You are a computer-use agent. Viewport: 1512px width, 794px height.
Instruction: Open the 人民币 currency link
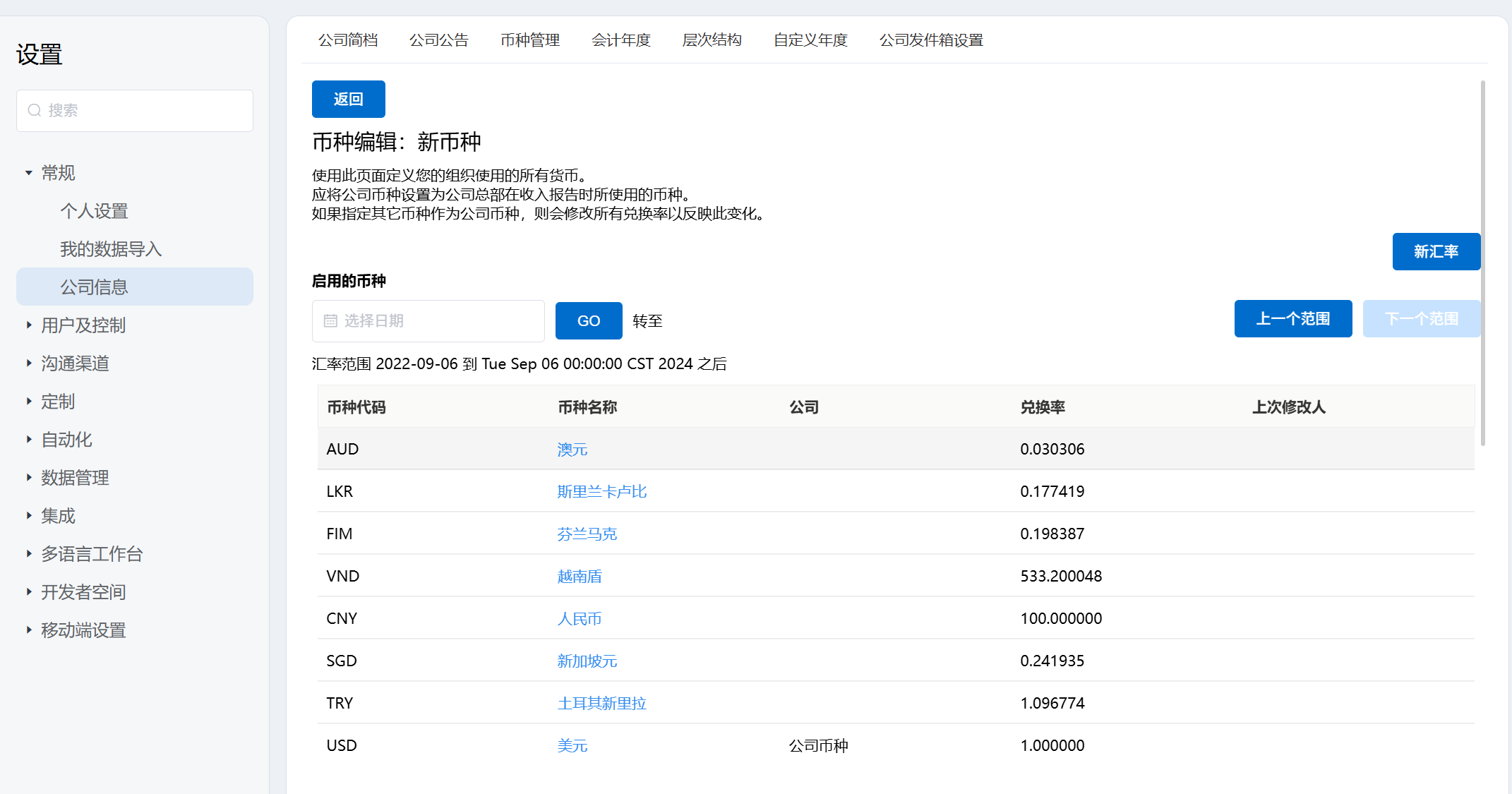(579, 619)
